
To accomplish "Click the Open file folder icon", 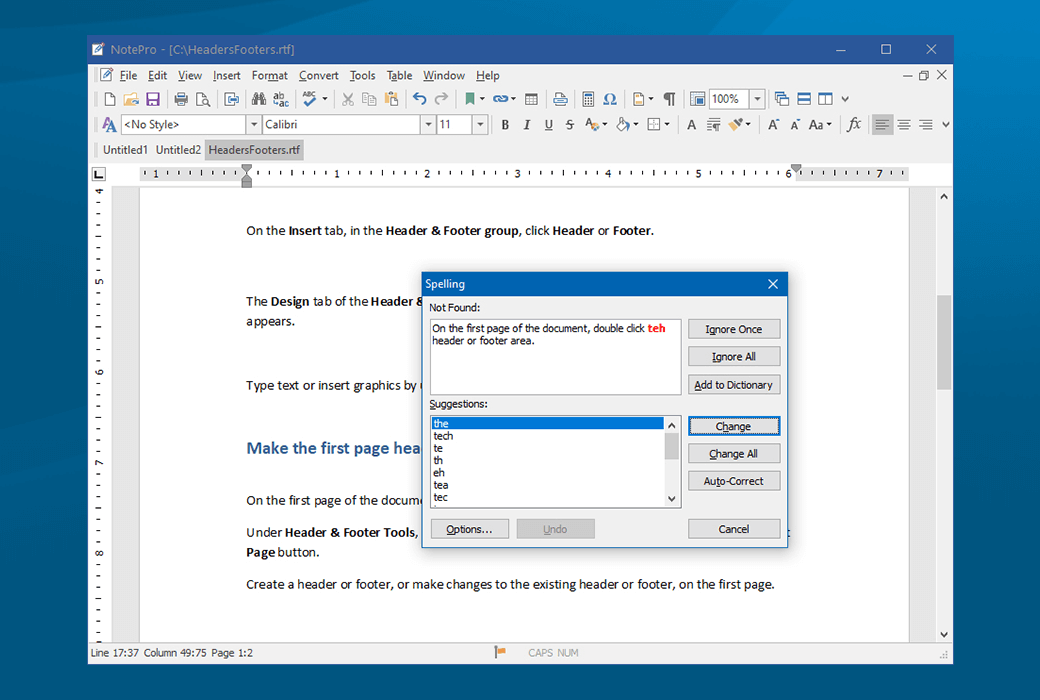I will point(131,100).
